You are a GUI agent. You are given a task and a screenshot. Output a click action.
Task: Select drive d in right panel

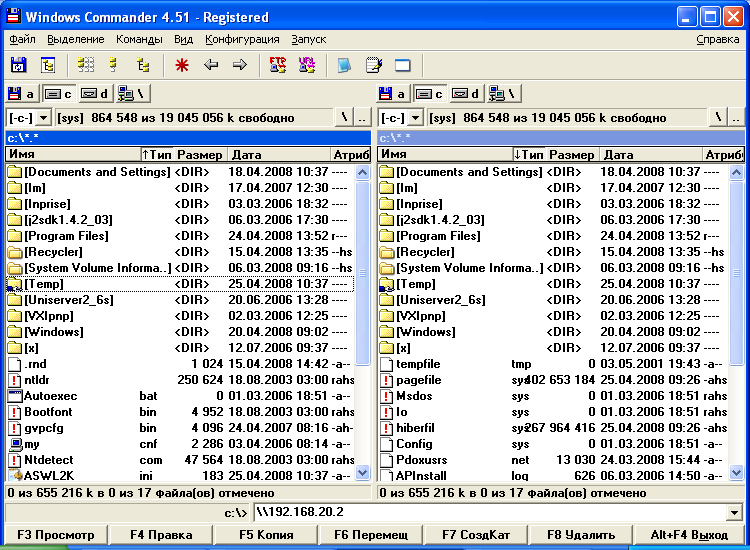tap(466, 94)
